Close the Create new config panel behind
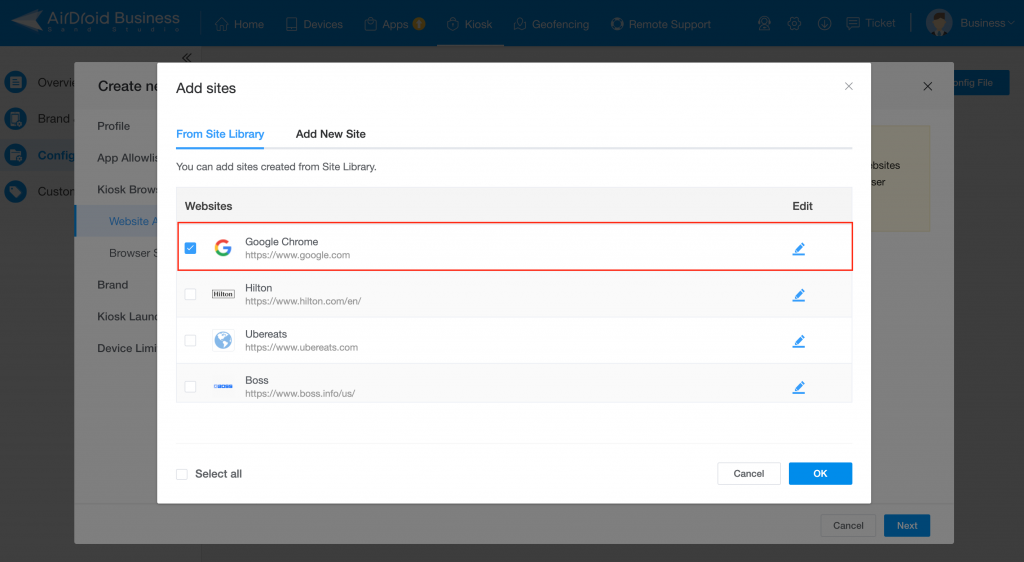This screenshot has height=562, width=1024. click(927, 86)
